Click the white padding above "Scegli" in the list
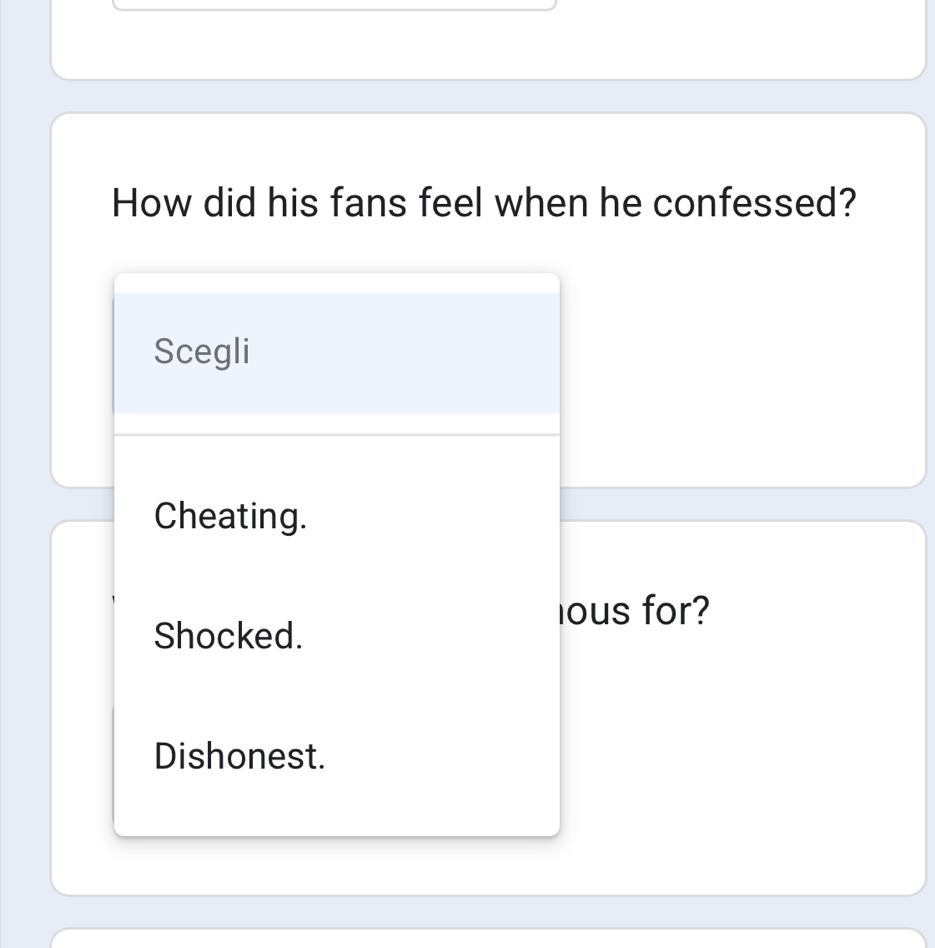Image resolution: width=935 pixels, height=948 pixels. pyautogui.click(x=336, y=283)
